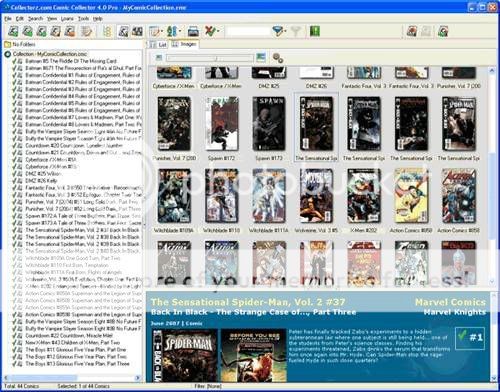The height and width of the screenshot is (392, 500).
Task: Click the rightmost green comic icon on the toolbar
Action: point(443,31)
